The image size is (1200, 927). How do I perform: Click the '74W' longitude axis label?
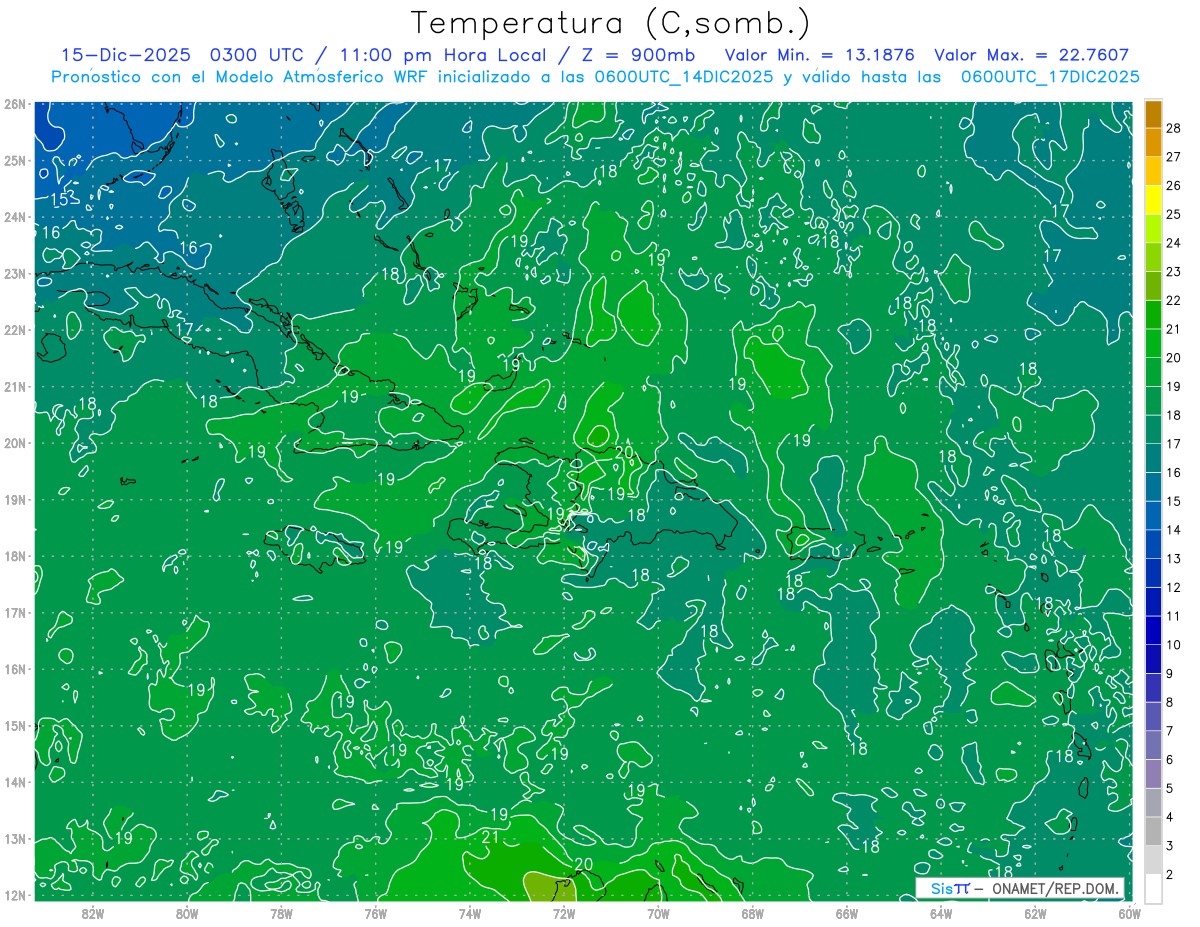coord(469,913)
